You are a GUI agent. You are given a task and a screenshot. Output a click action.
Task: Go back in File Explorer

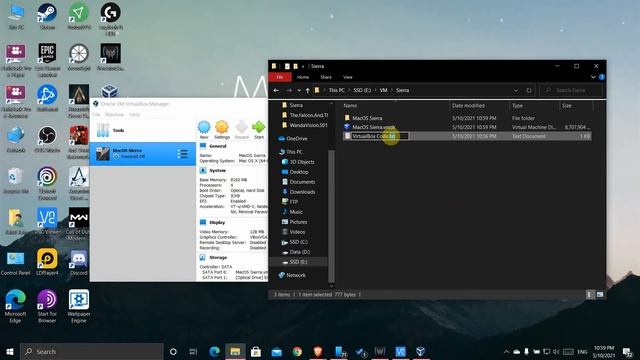(x=276, y=90)
